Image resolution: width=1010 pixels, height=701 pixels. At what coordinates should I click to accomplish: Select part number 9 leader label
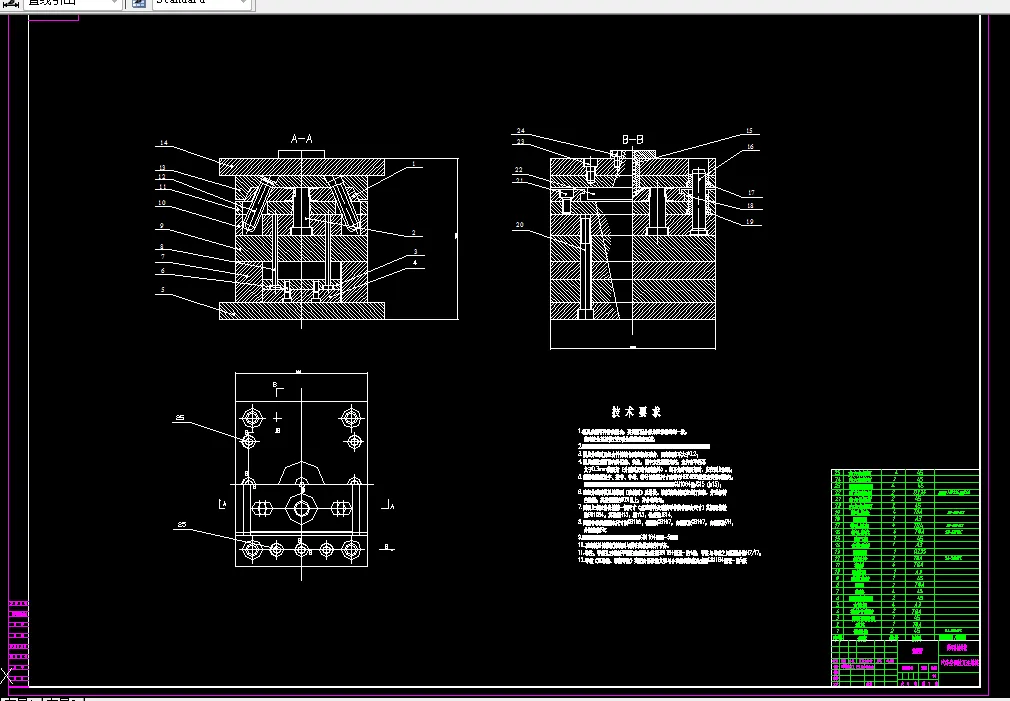click(x=162, y=226)
